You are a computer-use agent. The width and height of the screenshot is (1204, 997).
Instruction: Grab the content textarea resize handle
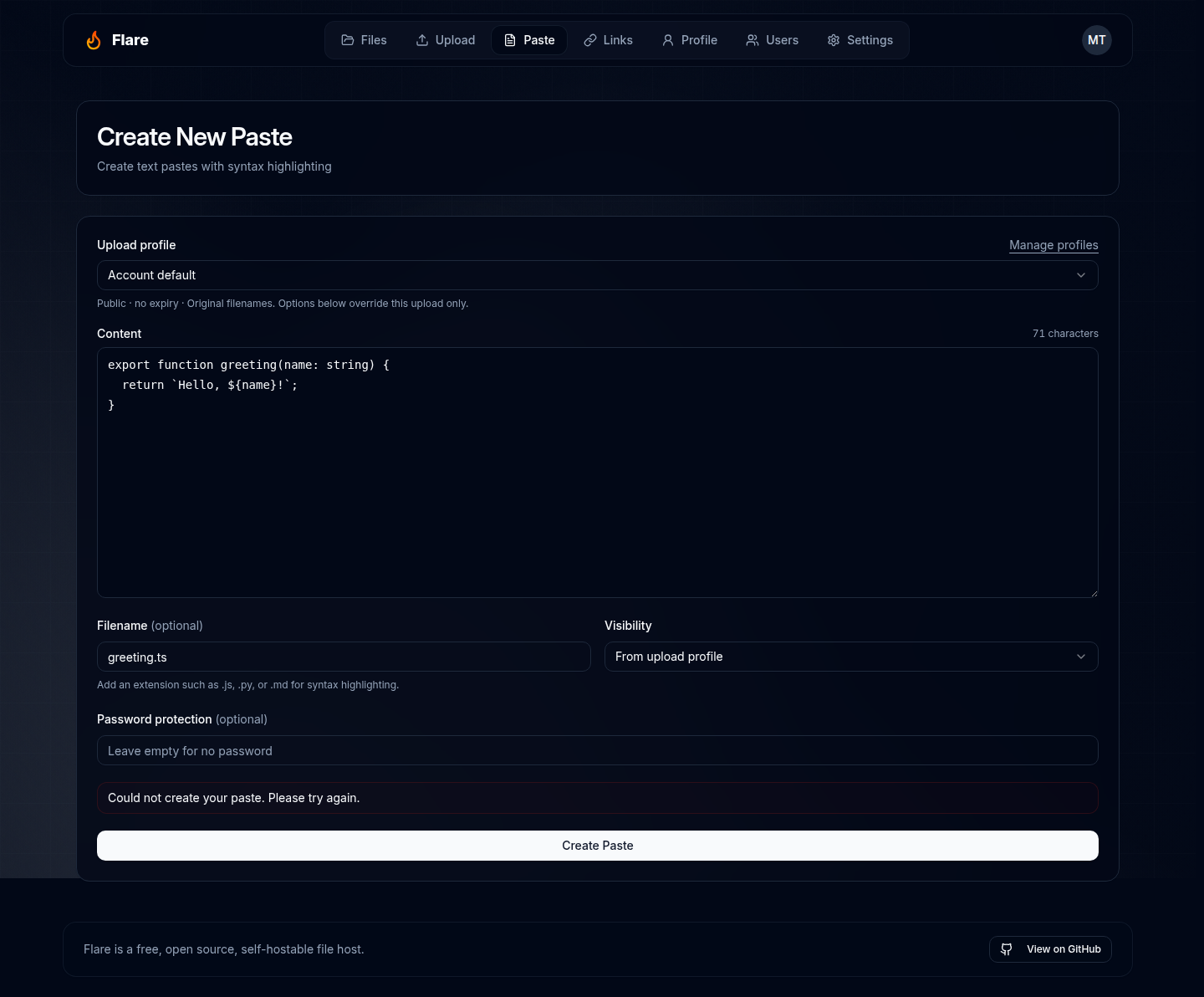tap(1093, 592)
